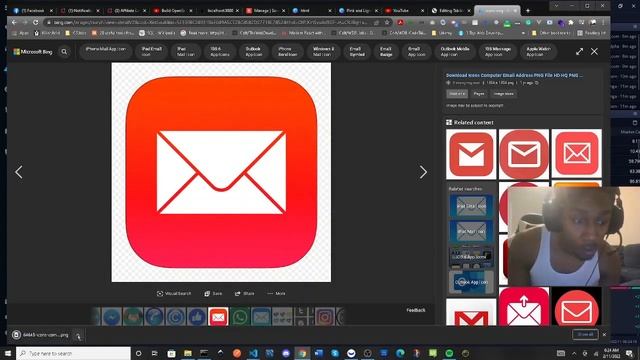Select the thumbs-up Like thumbnail in filmstrip
Viewport: 640px width, 360px height.
[x=197, y=317]
